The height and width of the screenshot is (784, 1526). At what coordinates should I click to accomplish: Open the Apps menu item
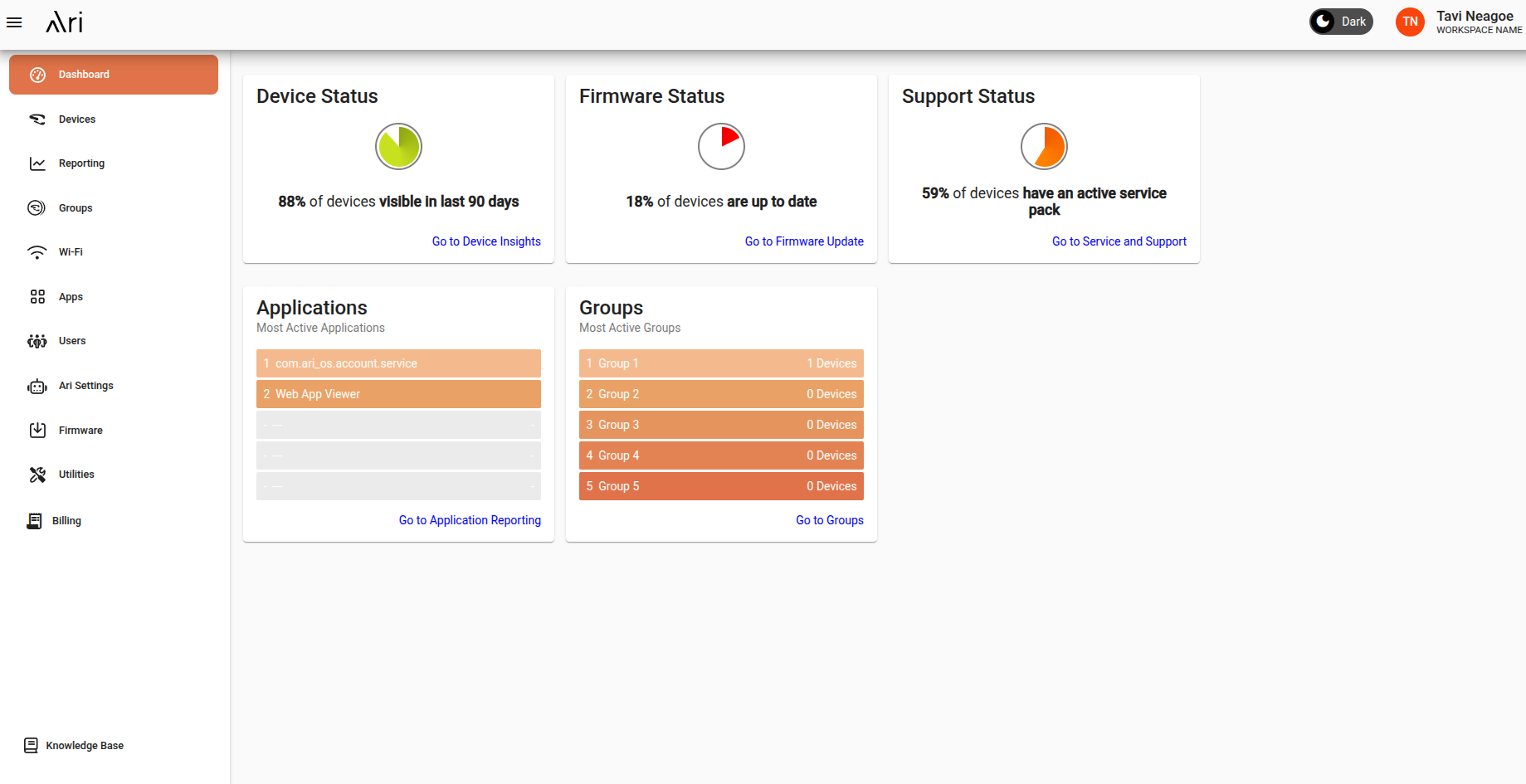pos(114,297)
